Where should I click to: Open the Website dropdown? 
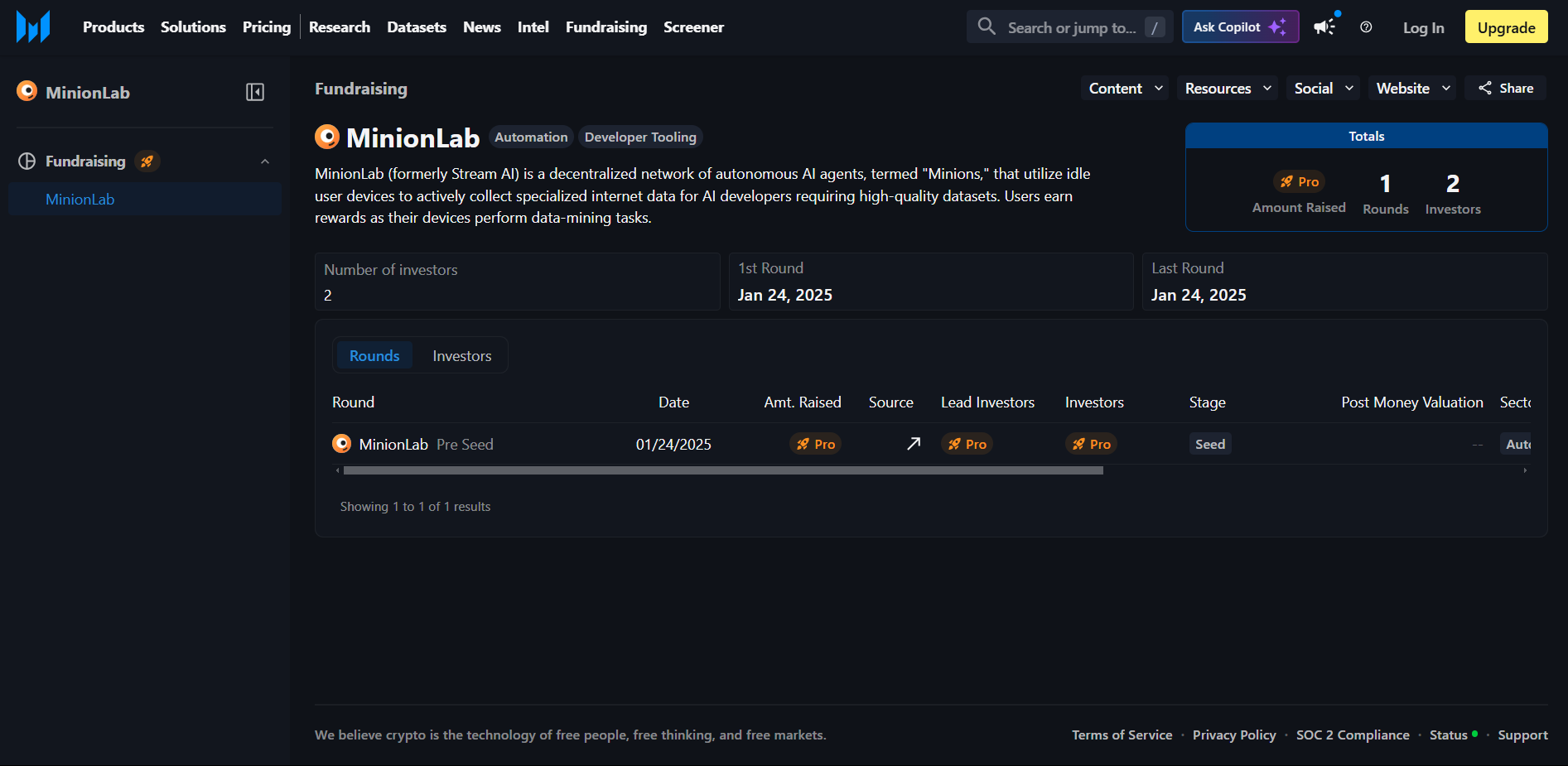(1411, 88)
